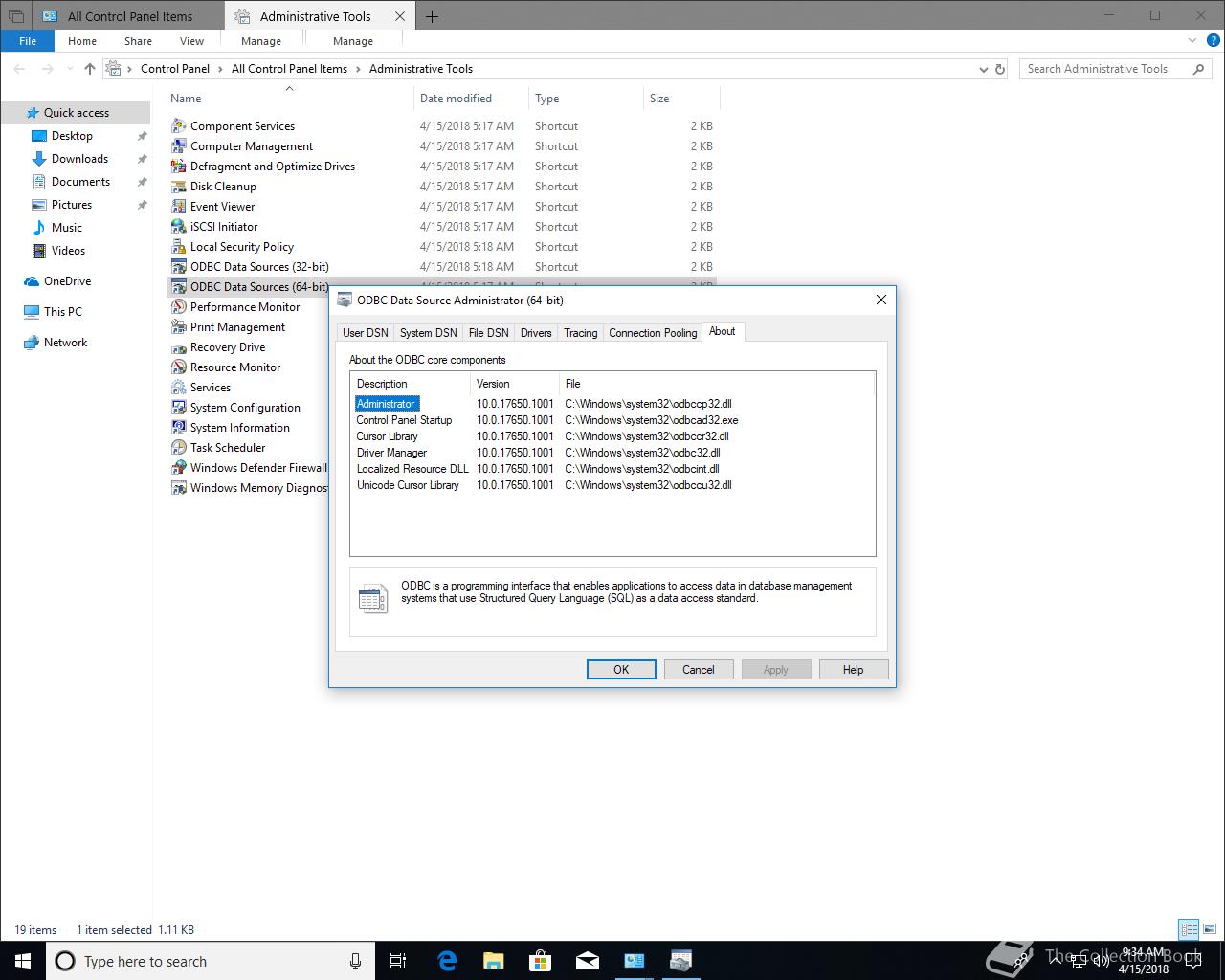This screenshot has height=980, width=1225.
Task: Select OneDrive in the navigation pane
Action: pos(67,281)
